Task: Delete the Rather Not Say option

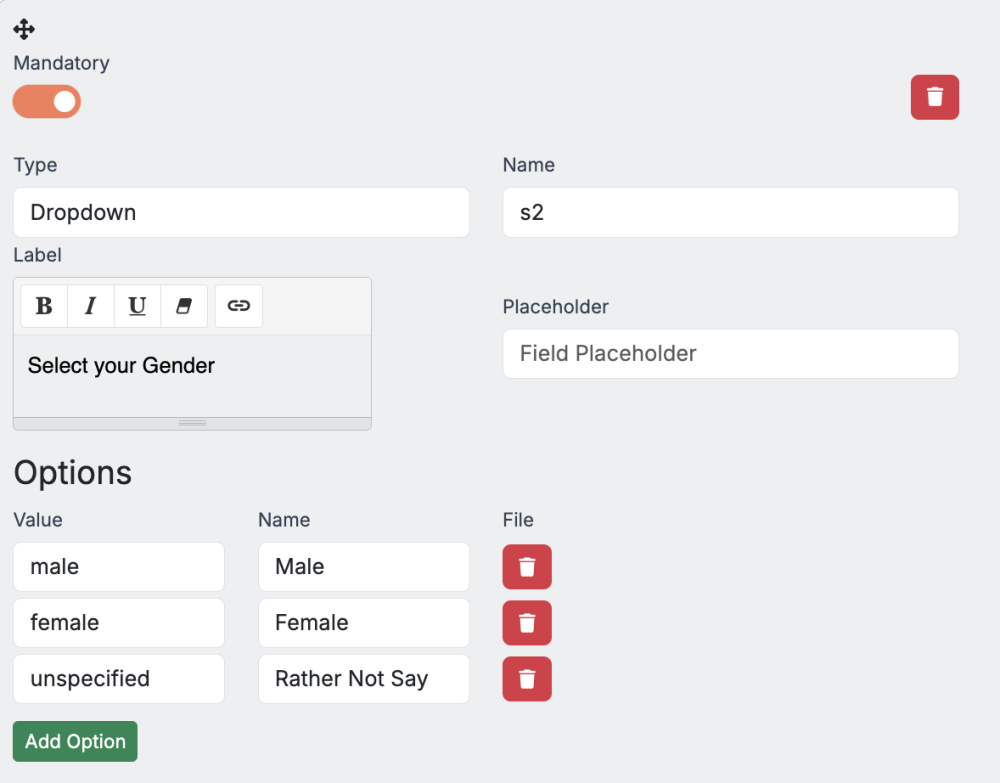Action: [527, 679]
